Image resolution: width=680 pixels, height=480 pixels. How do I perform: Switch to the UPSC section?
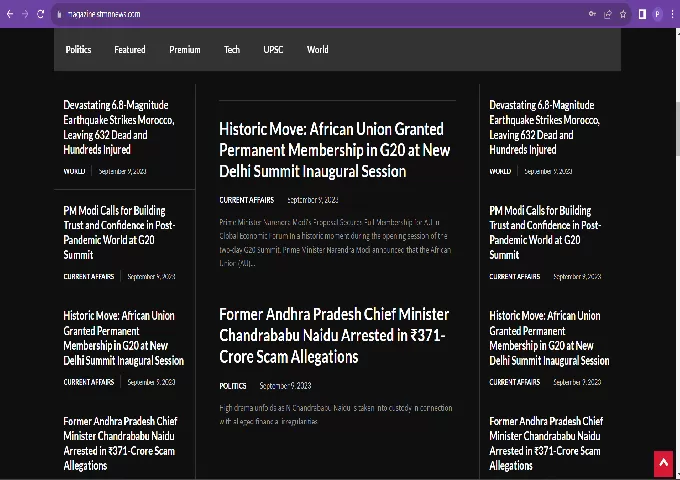[273, 49]
